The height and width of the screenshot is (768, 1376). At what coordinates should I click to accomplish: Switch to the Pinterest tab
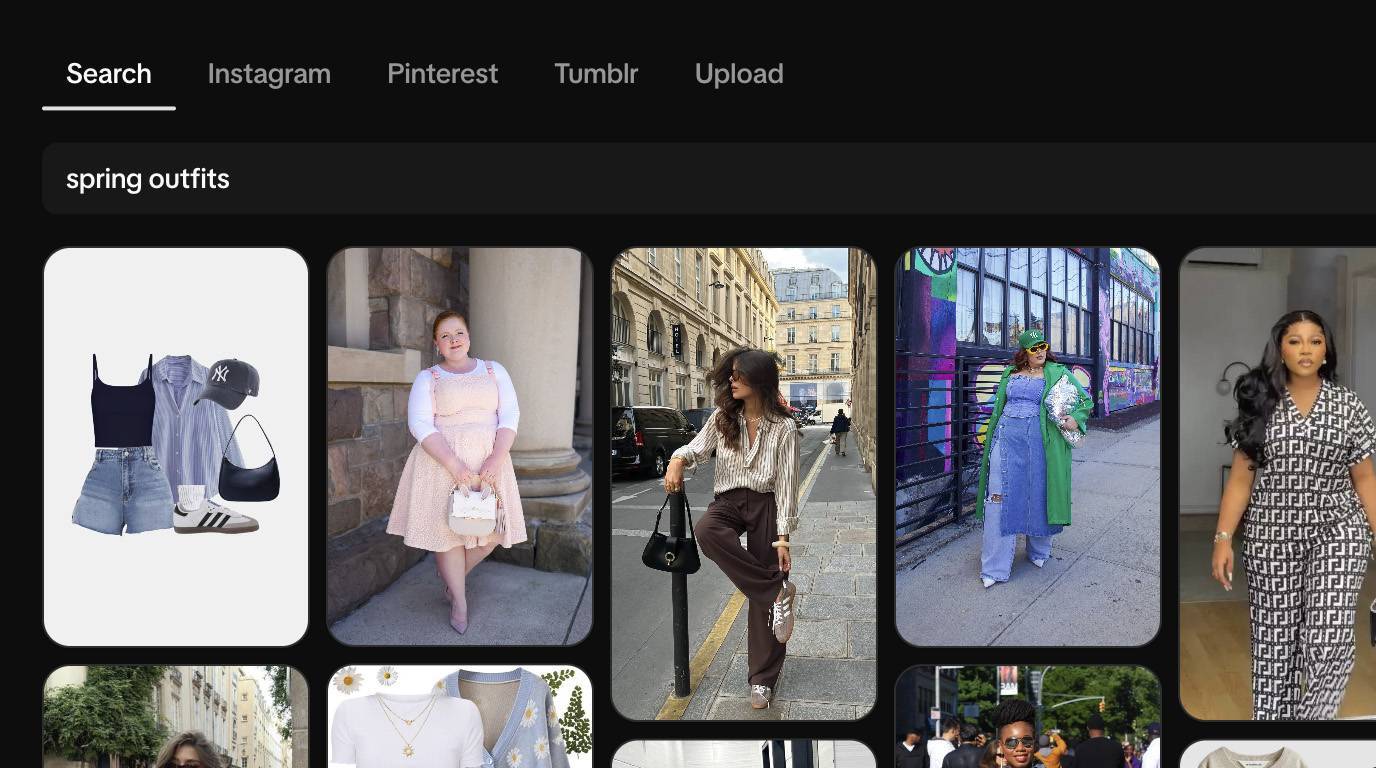click(x=443, y=73)
